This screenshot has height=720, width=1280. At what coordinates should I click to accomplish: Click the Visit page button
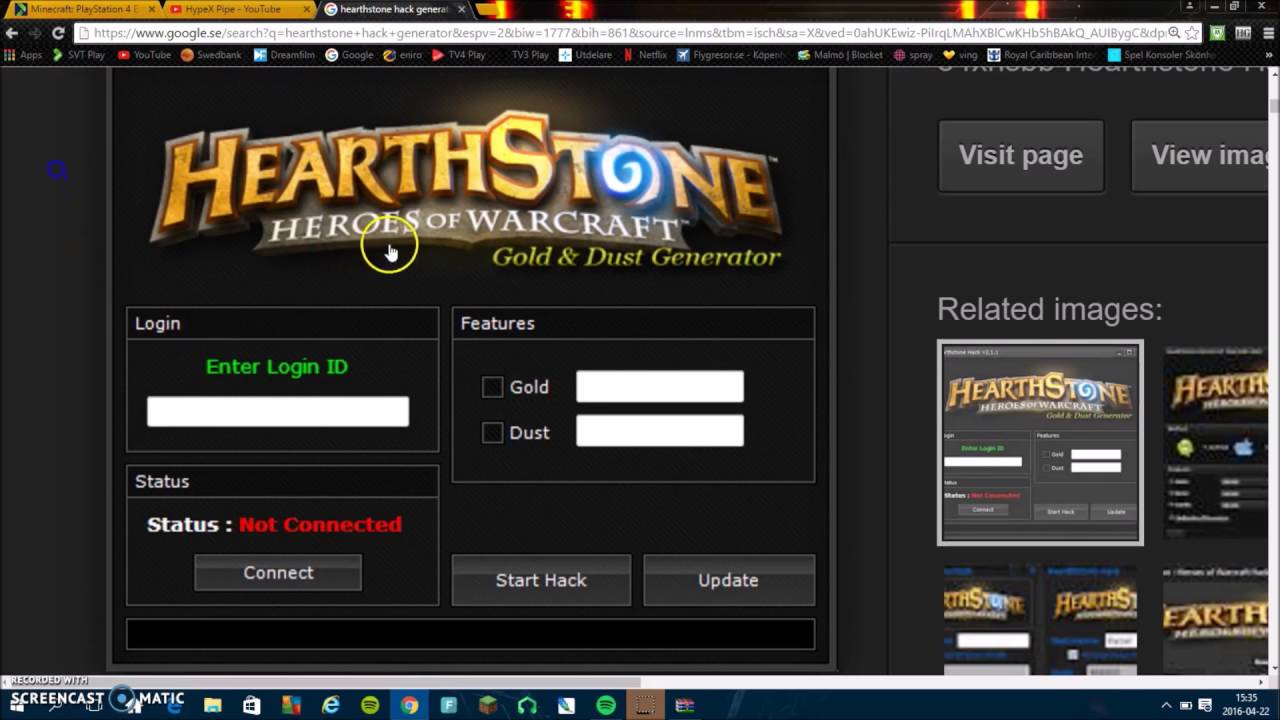click(x=1021, y=155)
